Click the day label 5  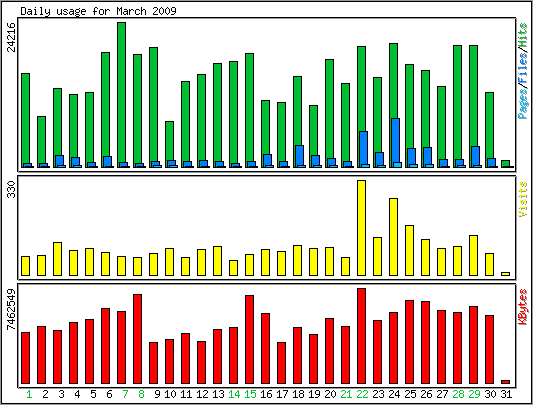[93, 394]
